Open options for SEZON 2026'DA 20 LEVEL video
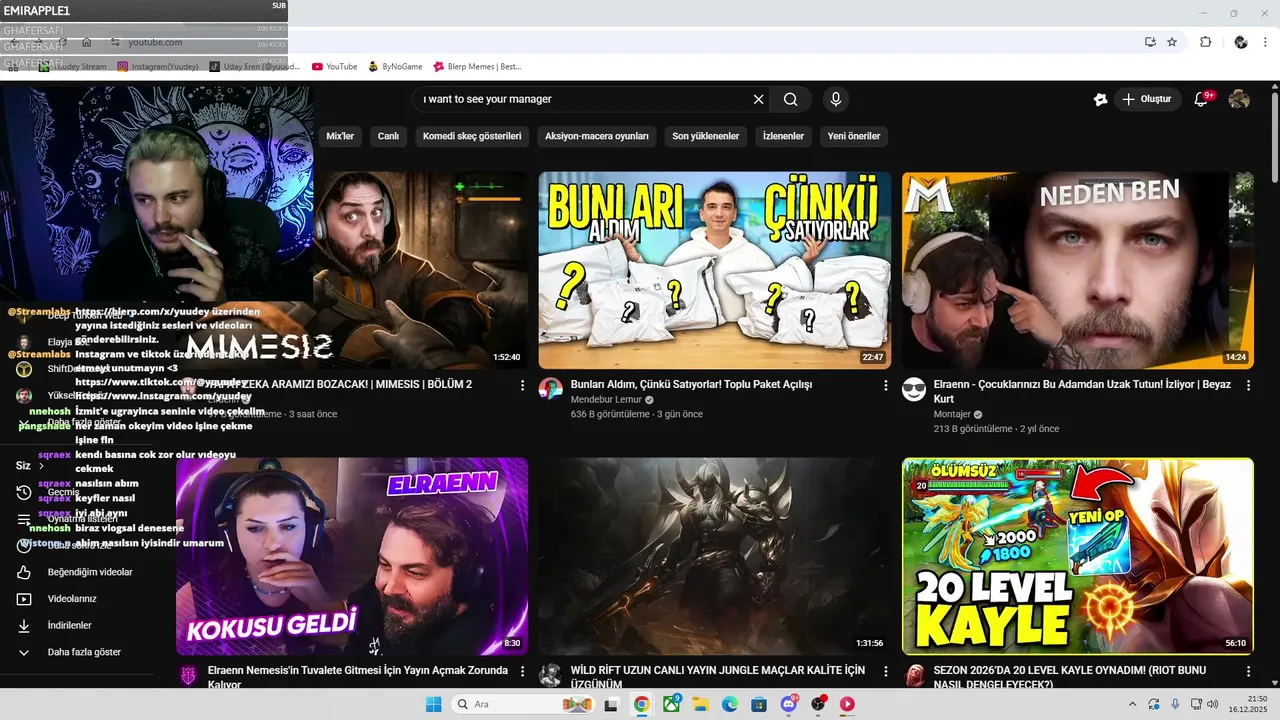Image resolution: width=1280 pixels, height=720 pixels. 1248,671
